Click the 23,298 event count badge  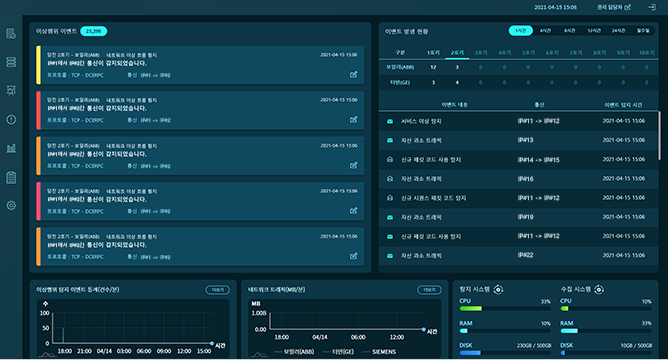tap(93, 31)
